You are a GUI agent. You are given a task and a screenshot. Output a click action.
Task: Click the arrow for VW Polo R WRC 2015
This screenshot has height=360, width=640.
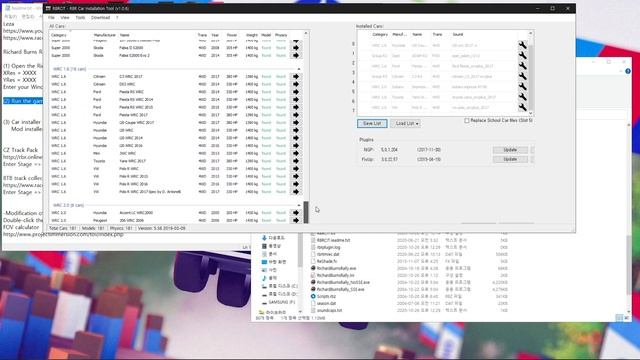point(296,176)
